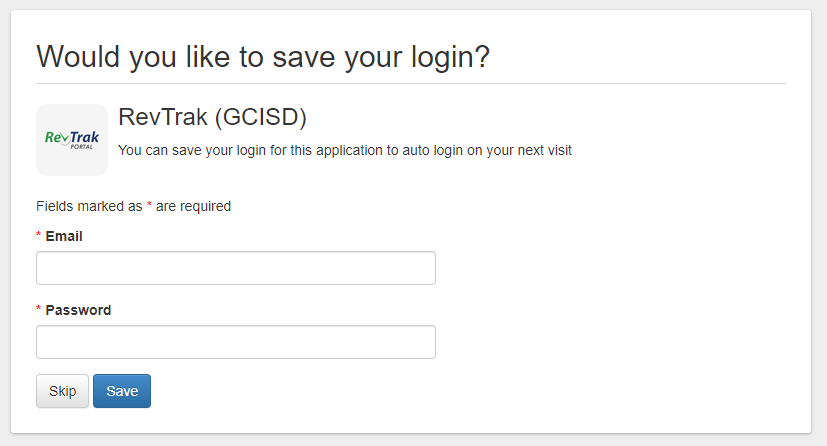Select the RevTrak (GCISD) application title
The height and width of the screenshot is (446, 827).
point(212,117)
